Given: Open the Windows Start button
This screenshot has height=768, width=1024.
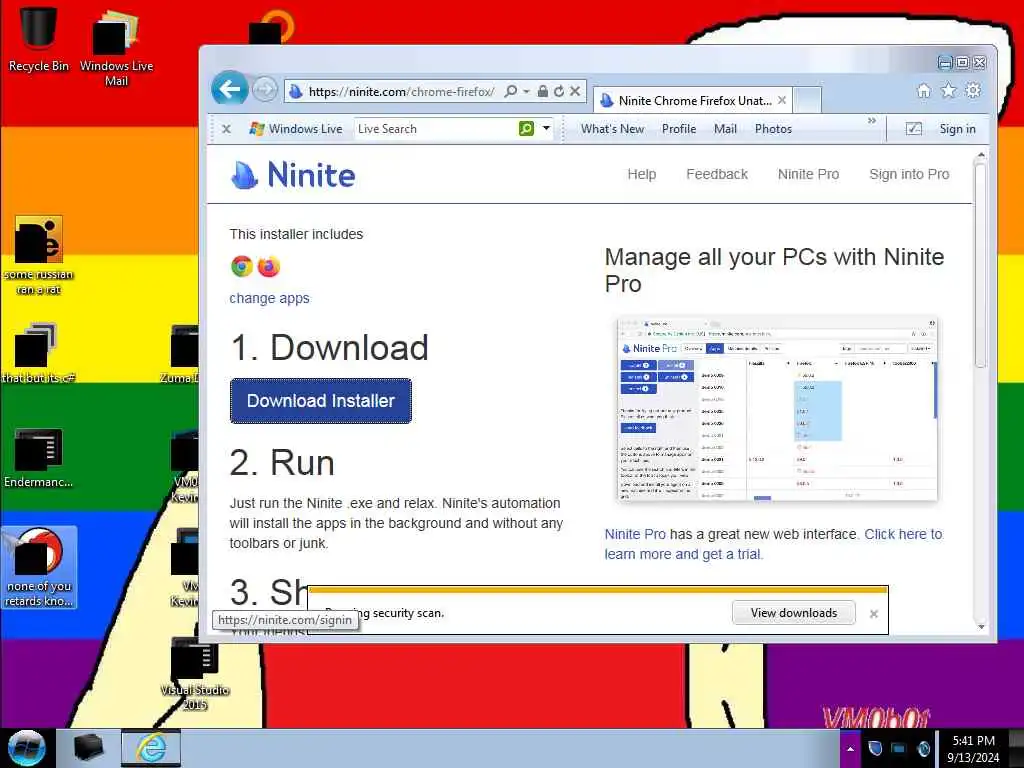Looking at the screenshot, I should (26, 748).
